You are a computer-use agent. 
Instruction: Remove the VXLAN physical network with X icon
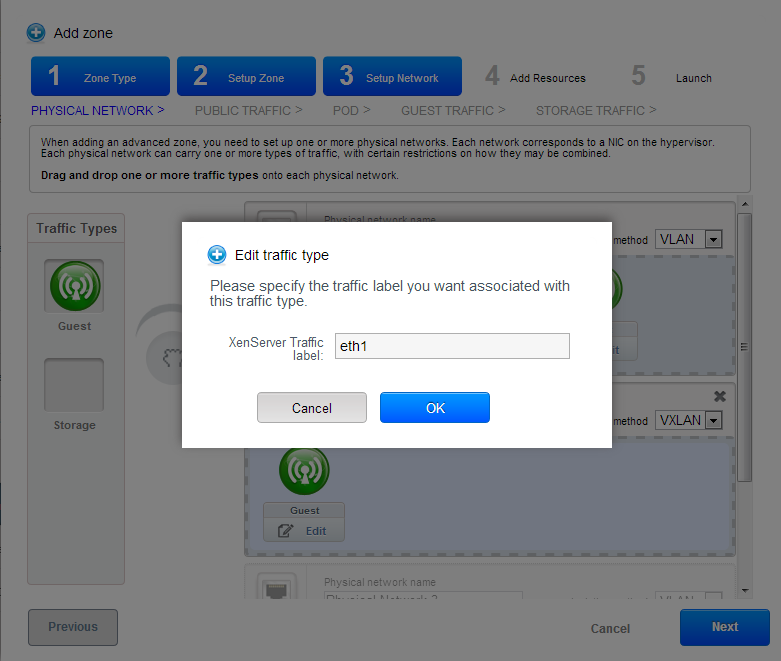(720, 397)
